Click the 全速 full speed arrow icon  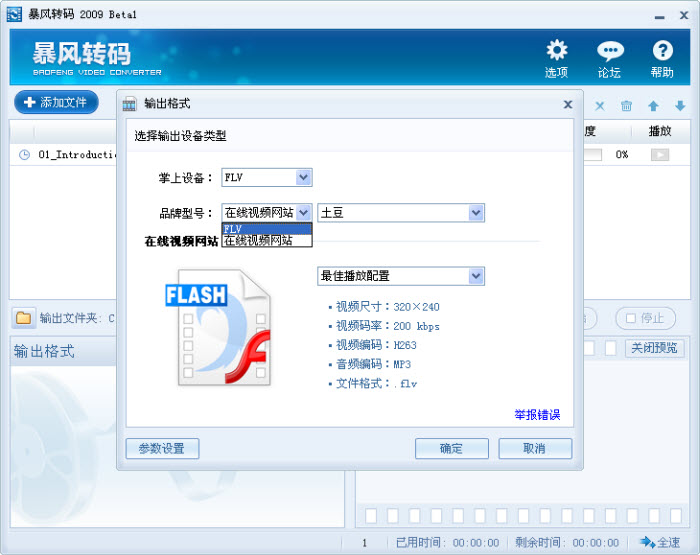point(647,542)
